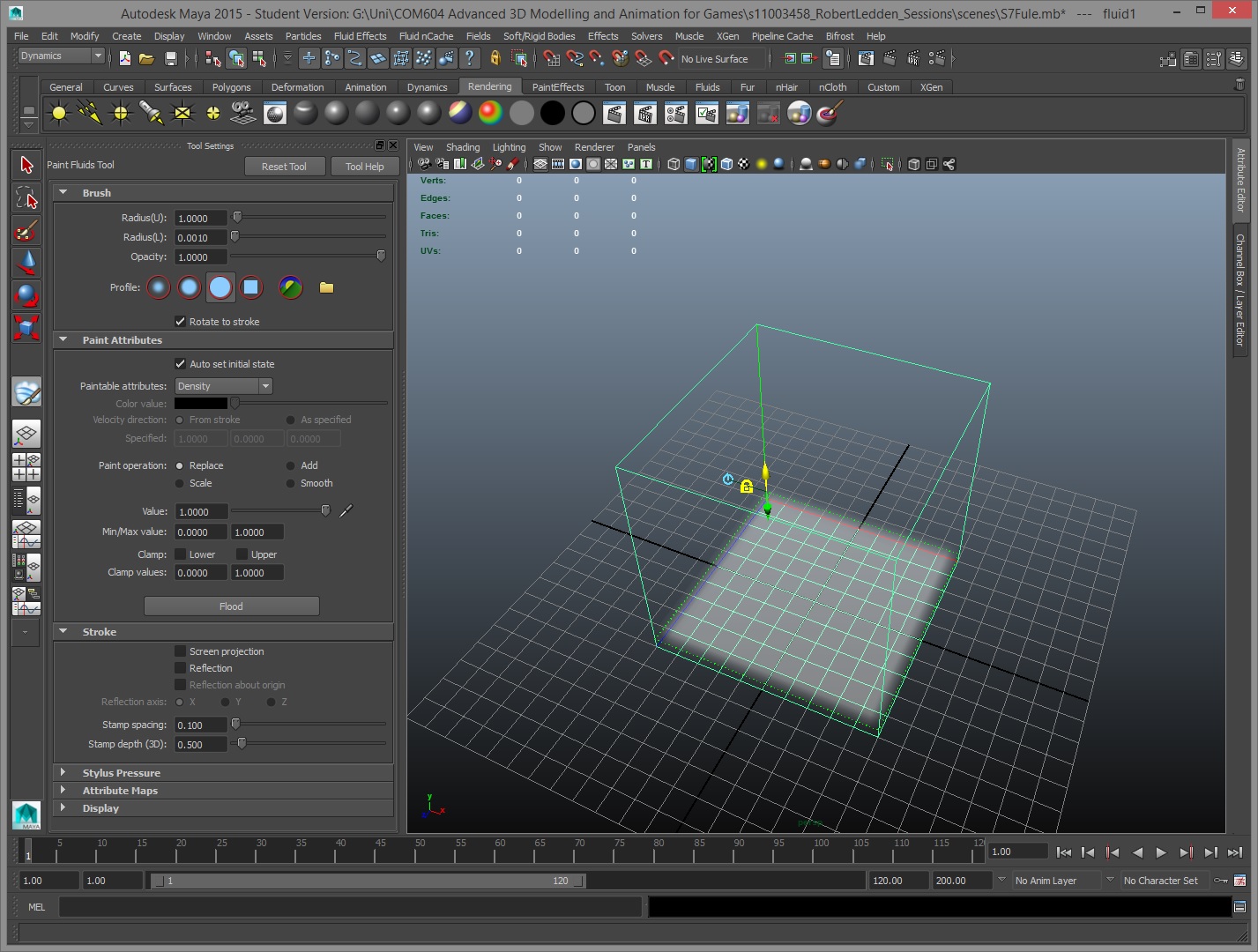Viewport: 1258px width, 952px height.
Task: Select the Replace paint operation
Action: point(180,465)
